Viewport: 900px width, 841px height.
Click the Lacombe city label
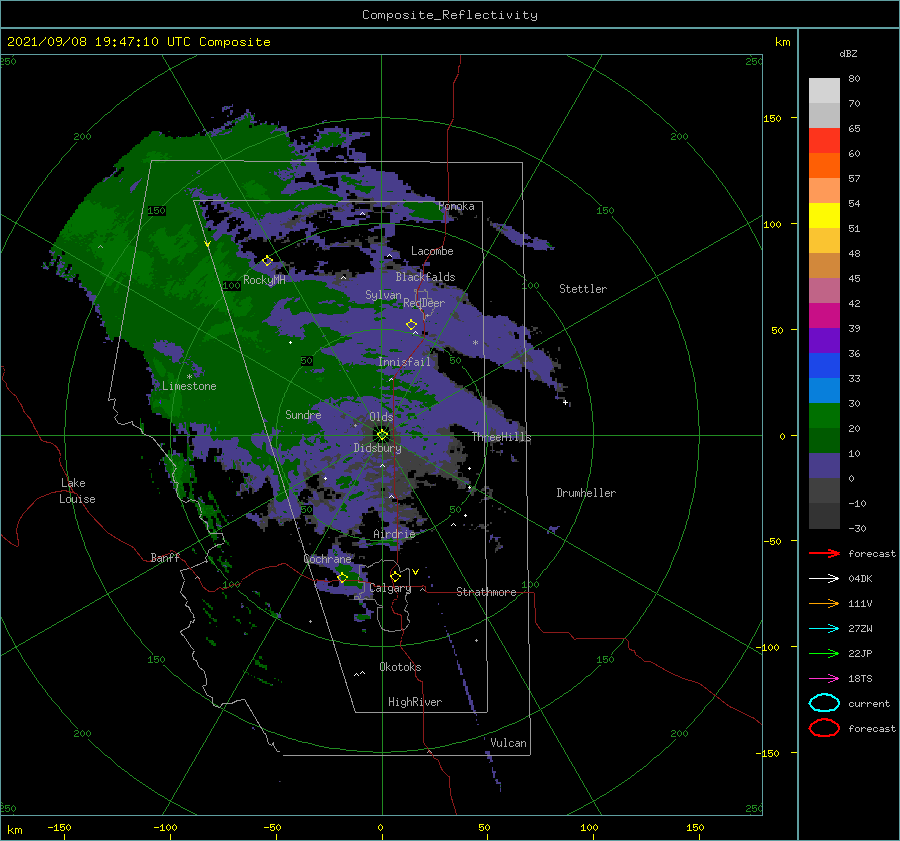click(432, 251)
